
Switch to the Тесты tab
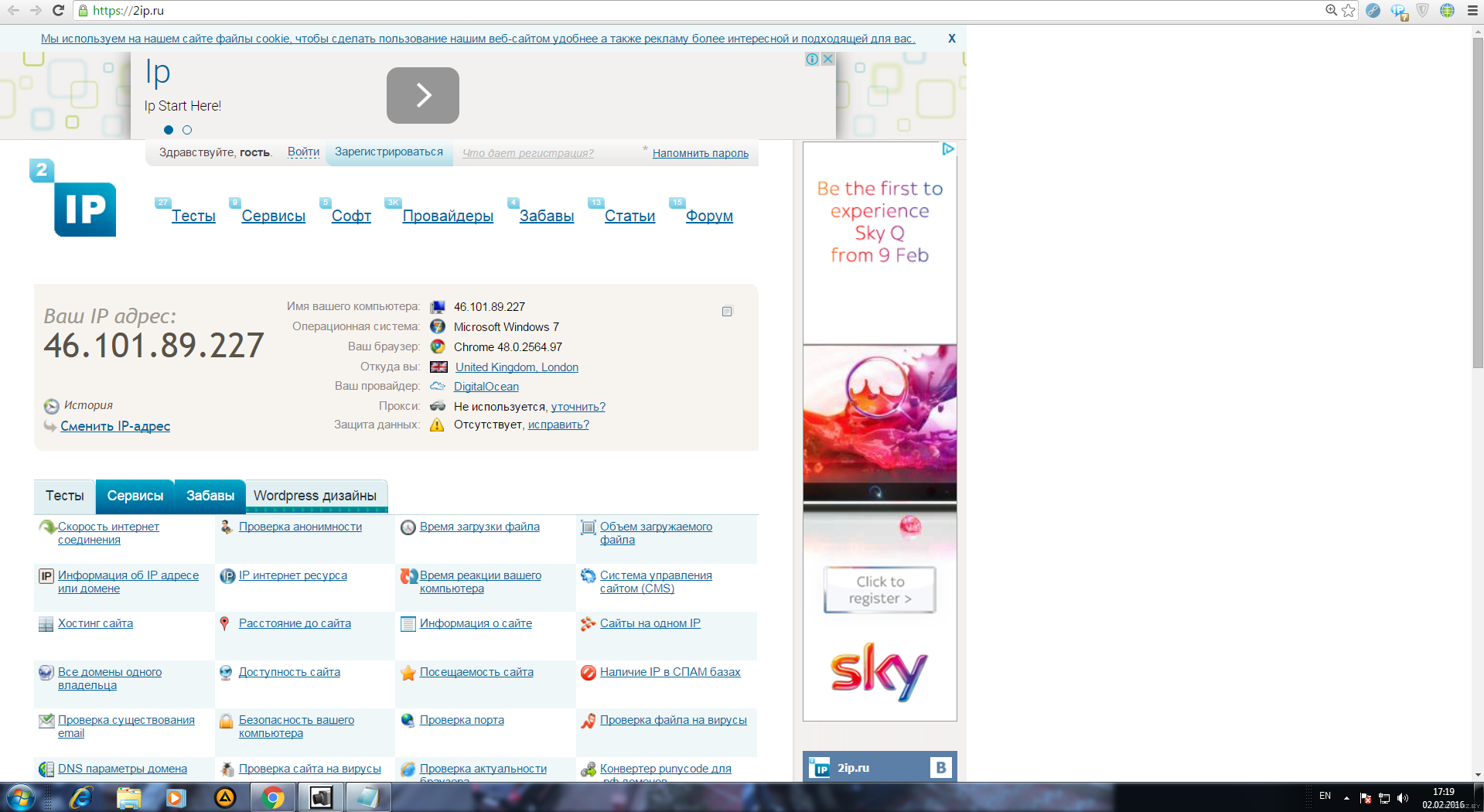(x=65, y=496)
